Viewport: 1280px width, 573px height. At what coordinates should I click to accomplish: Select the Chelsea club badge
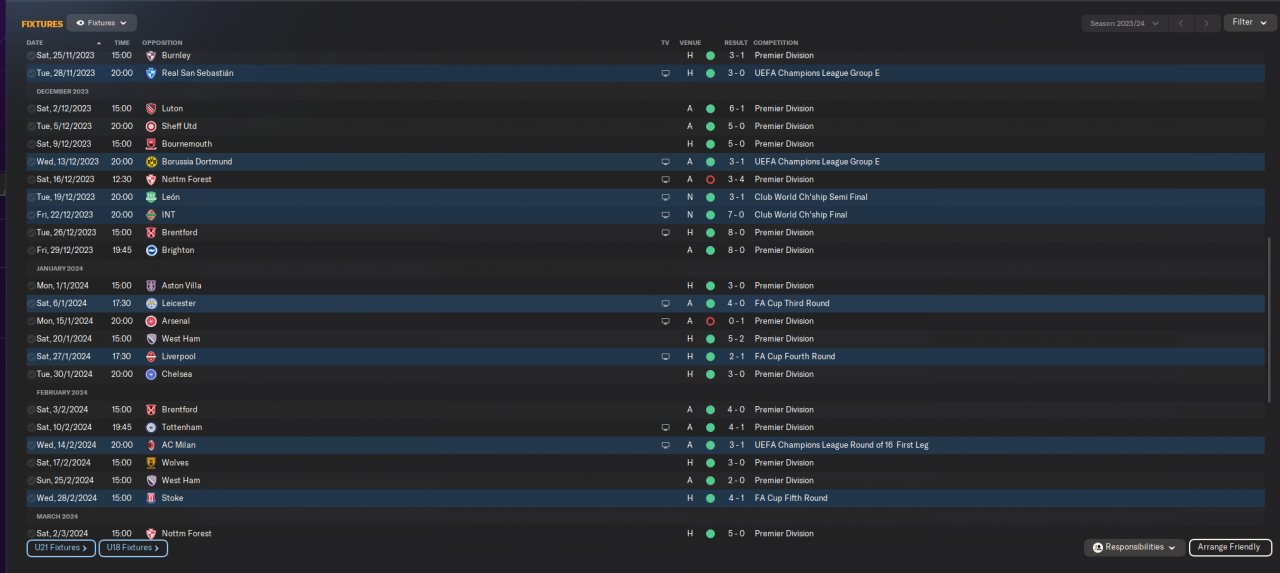click(151, 374)
